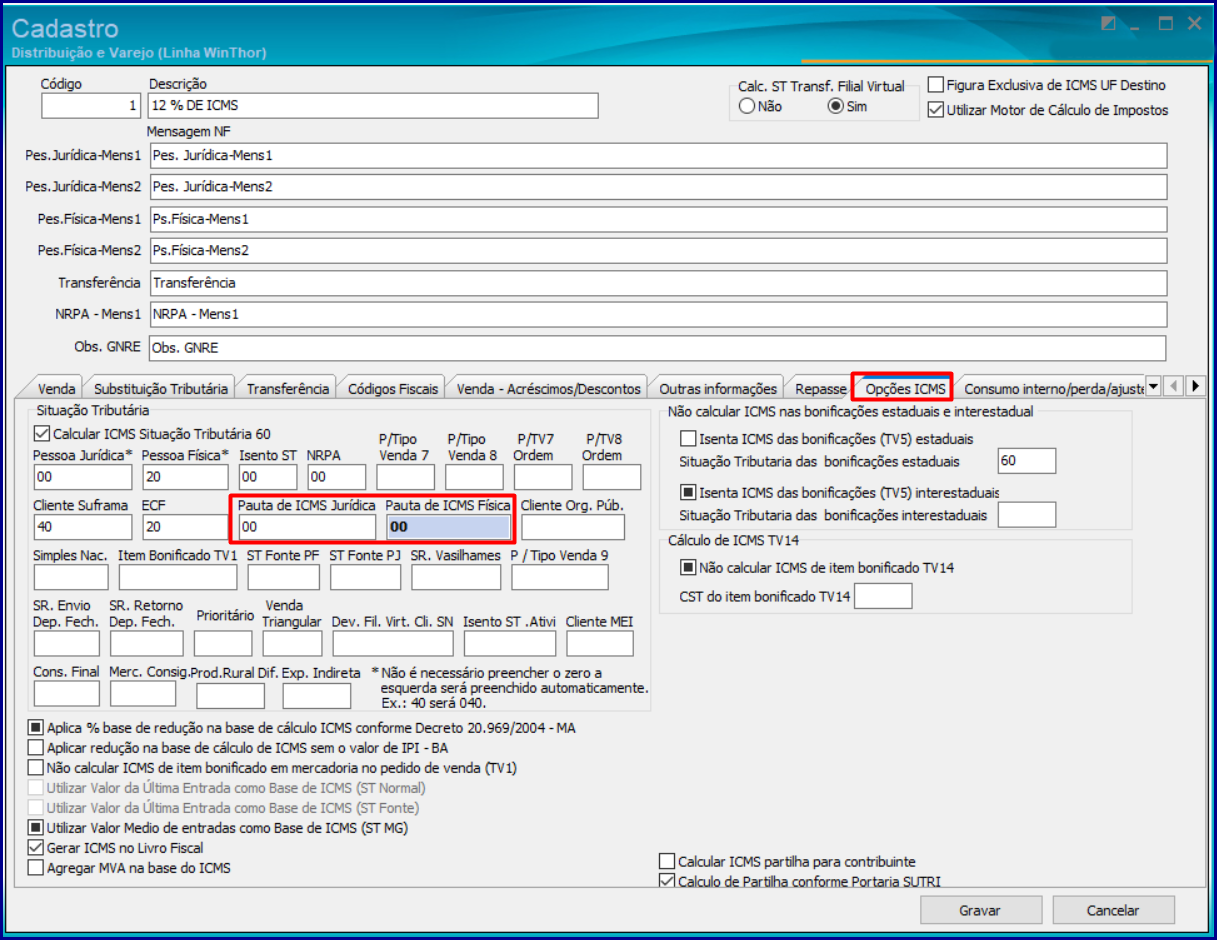Check Não calcular ICMS de item bonificado (TV1)
This screenshot has width=1217, height=940.
36,768
